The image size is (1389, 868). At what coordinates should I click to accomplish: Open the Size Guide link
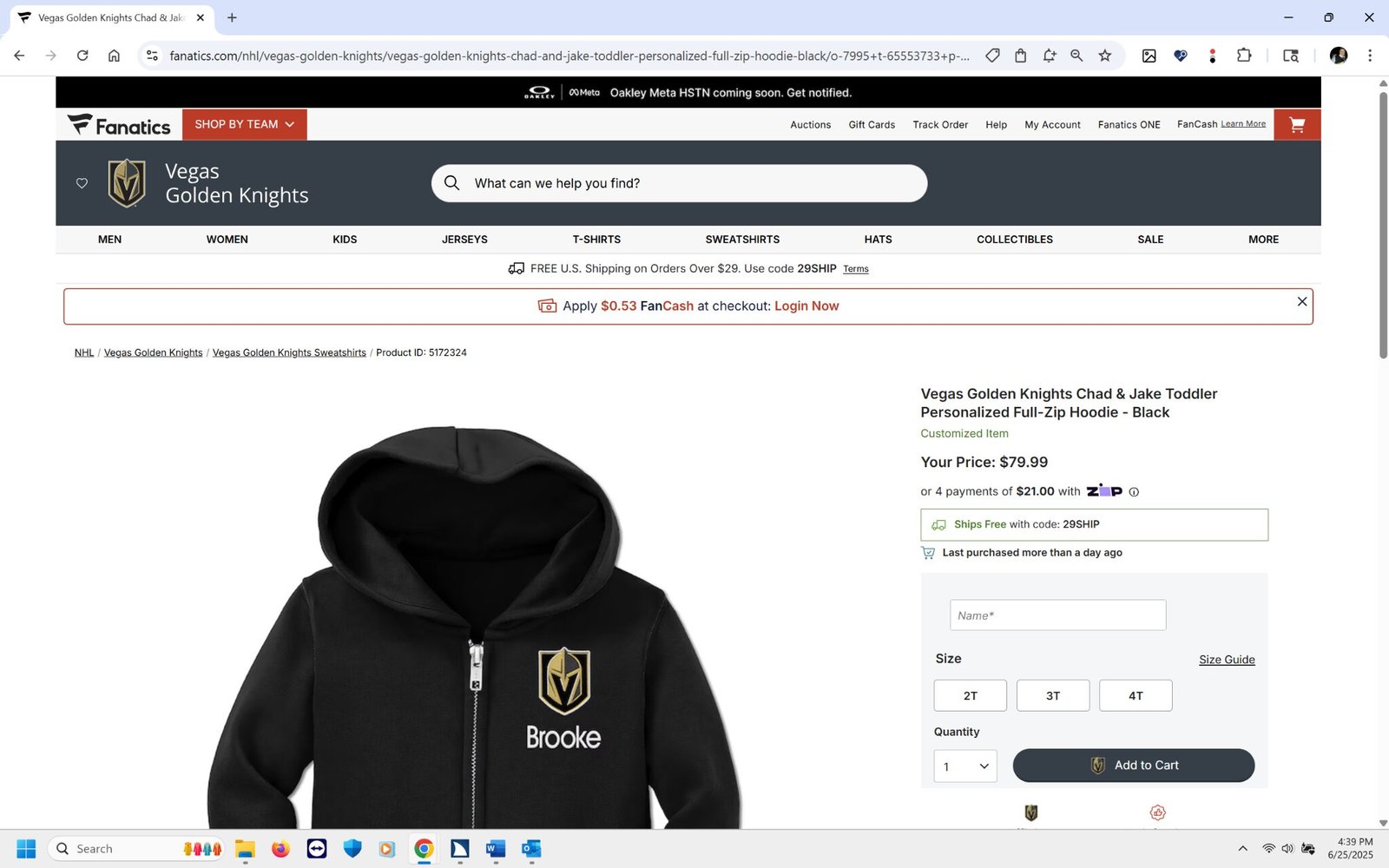coord(1227,660)
